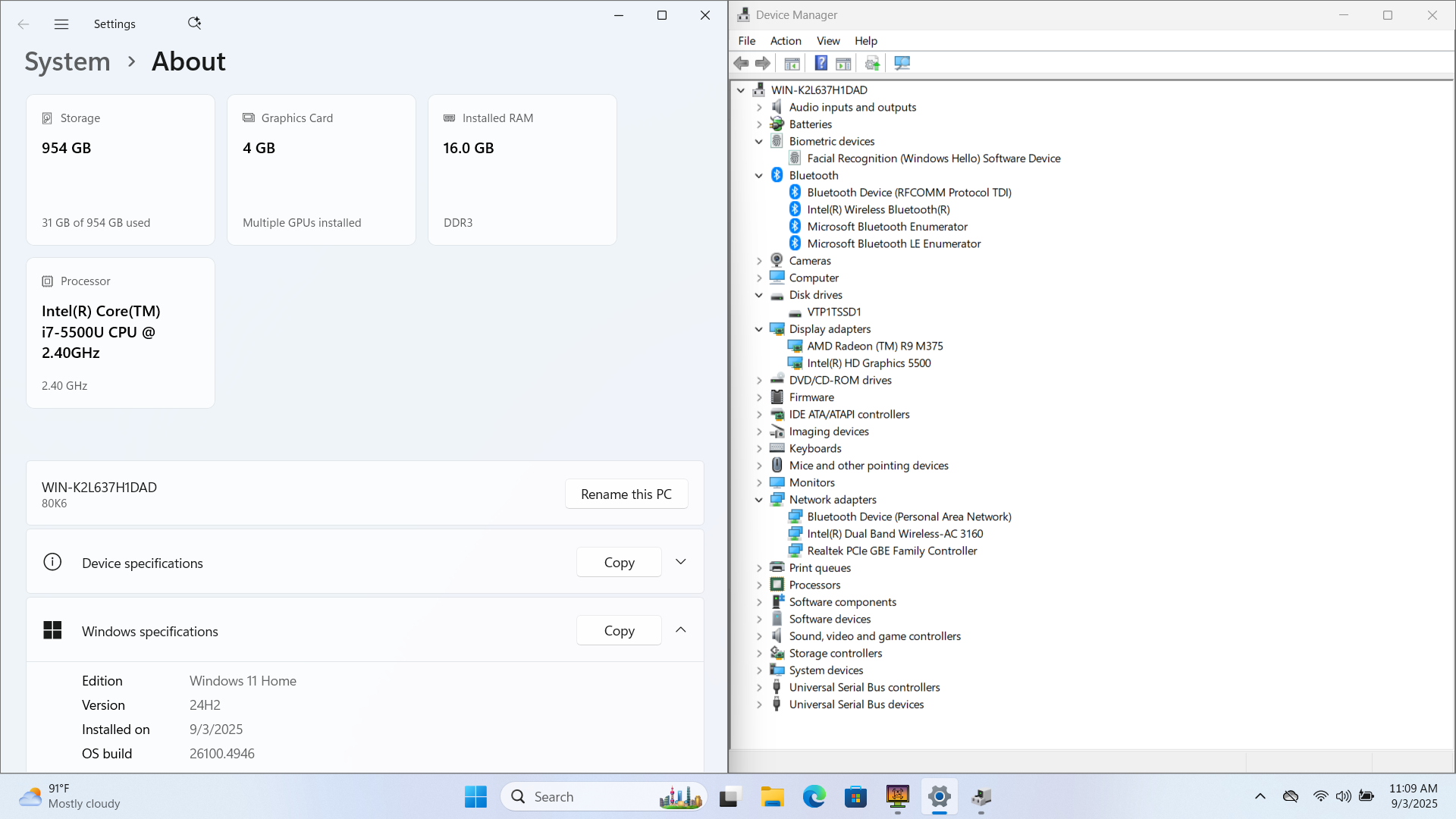Expand Keyboards node
Viewport: 1456px width, 819px height.
[x=759, y=449]
